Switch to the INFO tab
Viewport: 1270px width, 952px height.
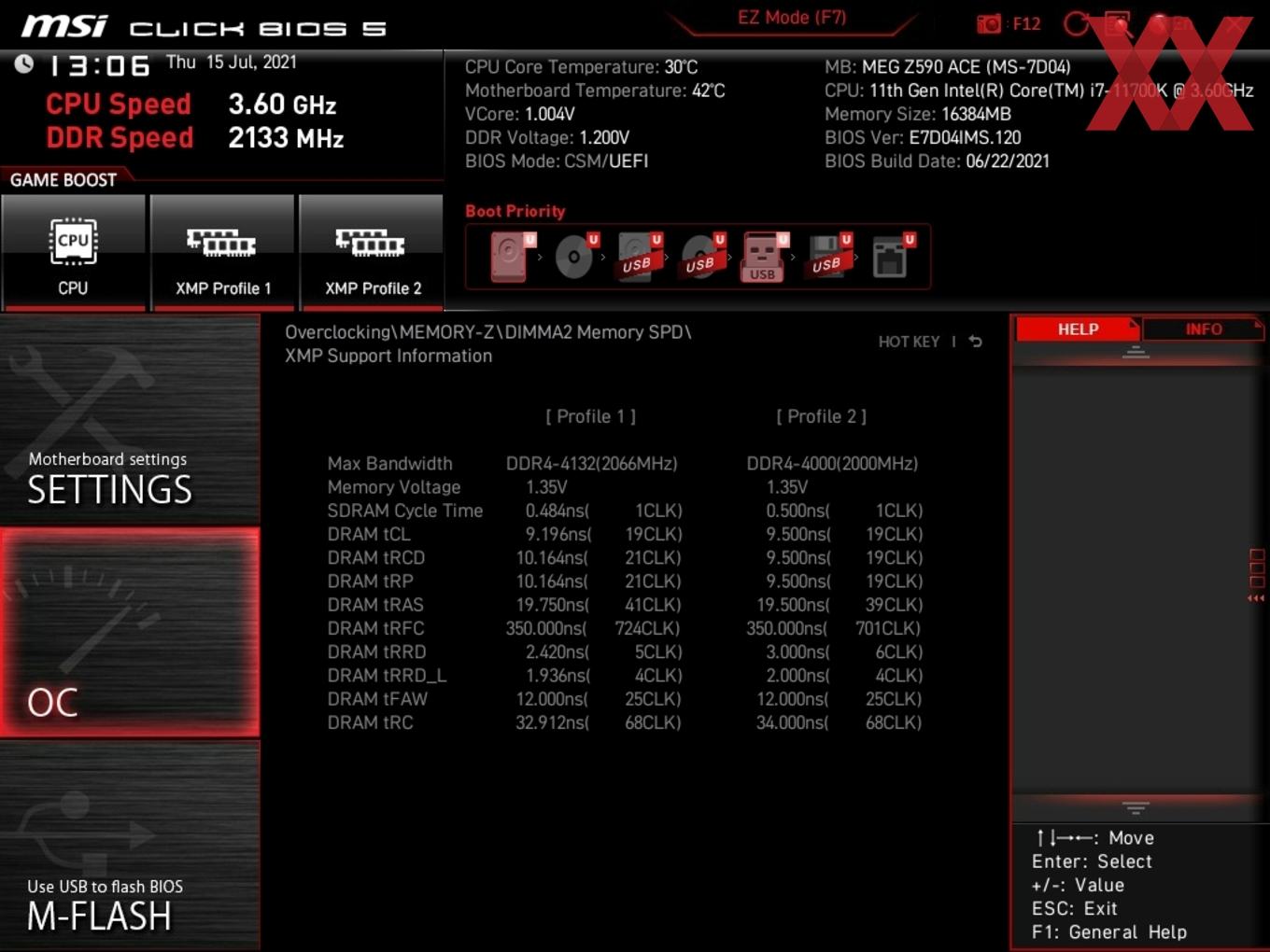tap(1203, 329)
